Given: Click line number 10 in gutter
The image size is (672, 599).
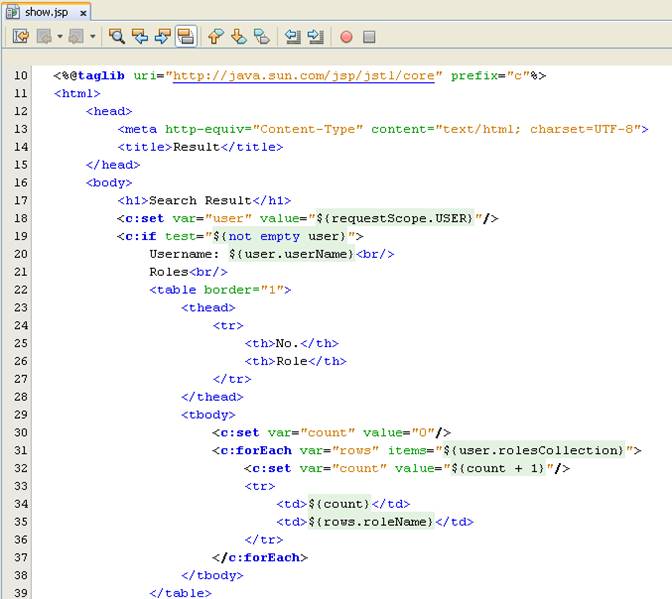Looking at the screenshot, I should tap(21, 76).
